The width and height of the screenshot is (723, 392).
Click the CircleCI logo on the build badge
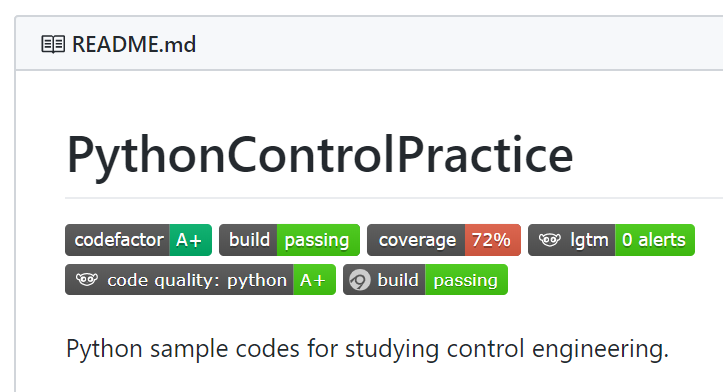click(360, 280)
